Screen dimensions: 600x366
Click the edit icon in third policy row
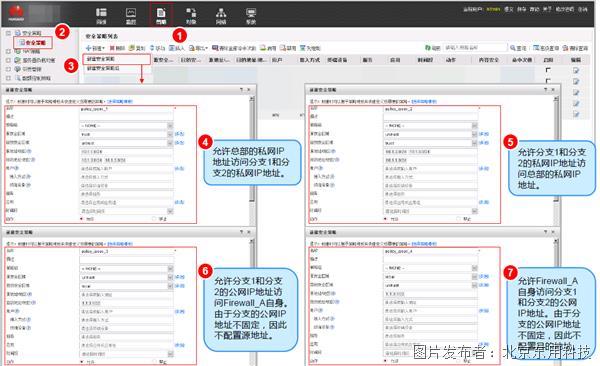[576, 93]
